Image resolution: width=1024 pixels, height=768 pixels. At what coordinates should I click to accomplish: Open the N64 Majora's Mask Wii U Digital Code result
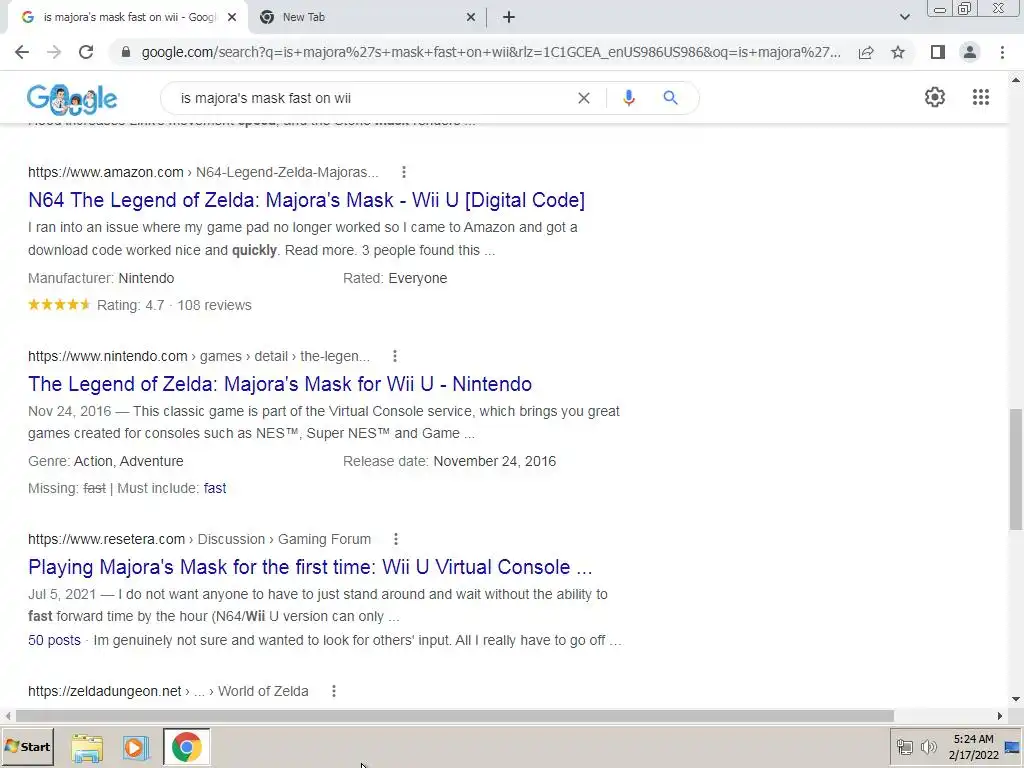[306, 200]
